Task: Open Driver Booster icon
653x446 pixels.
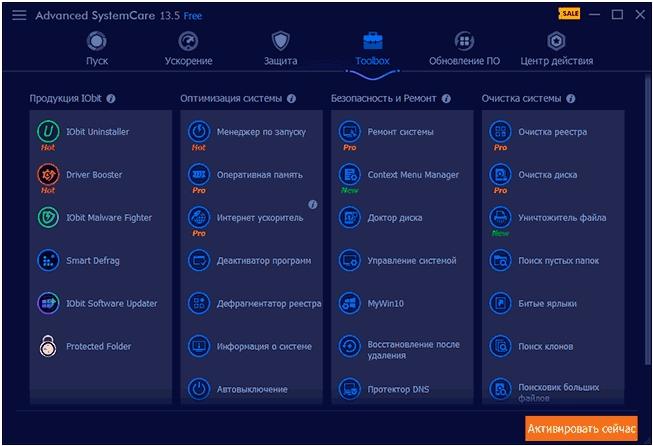Action: 48,174
